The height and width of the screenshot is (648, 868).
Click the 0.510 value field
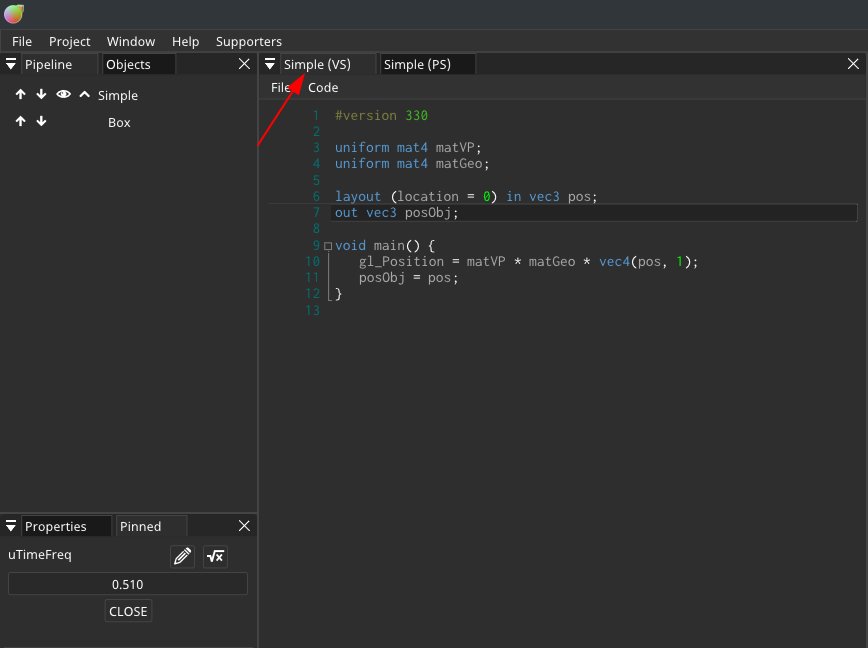[127, 584]
